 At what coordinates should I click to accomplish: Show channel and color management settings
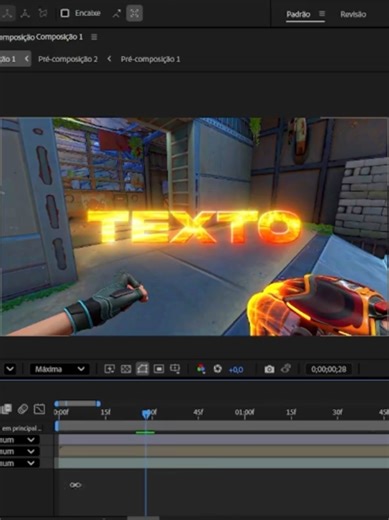(201, 369)
